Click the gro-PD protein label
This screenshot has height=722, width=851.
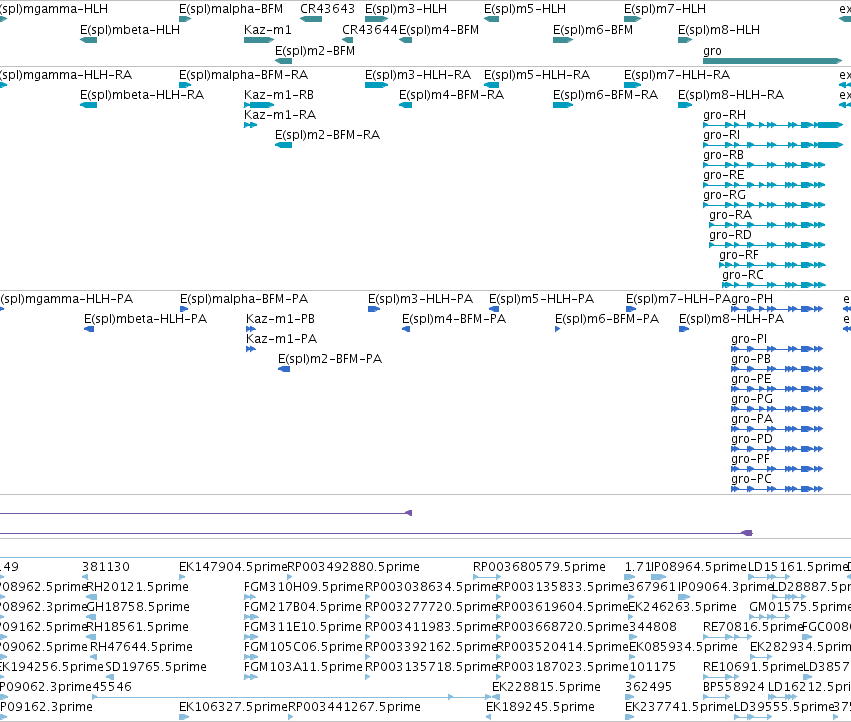point(752,440)
